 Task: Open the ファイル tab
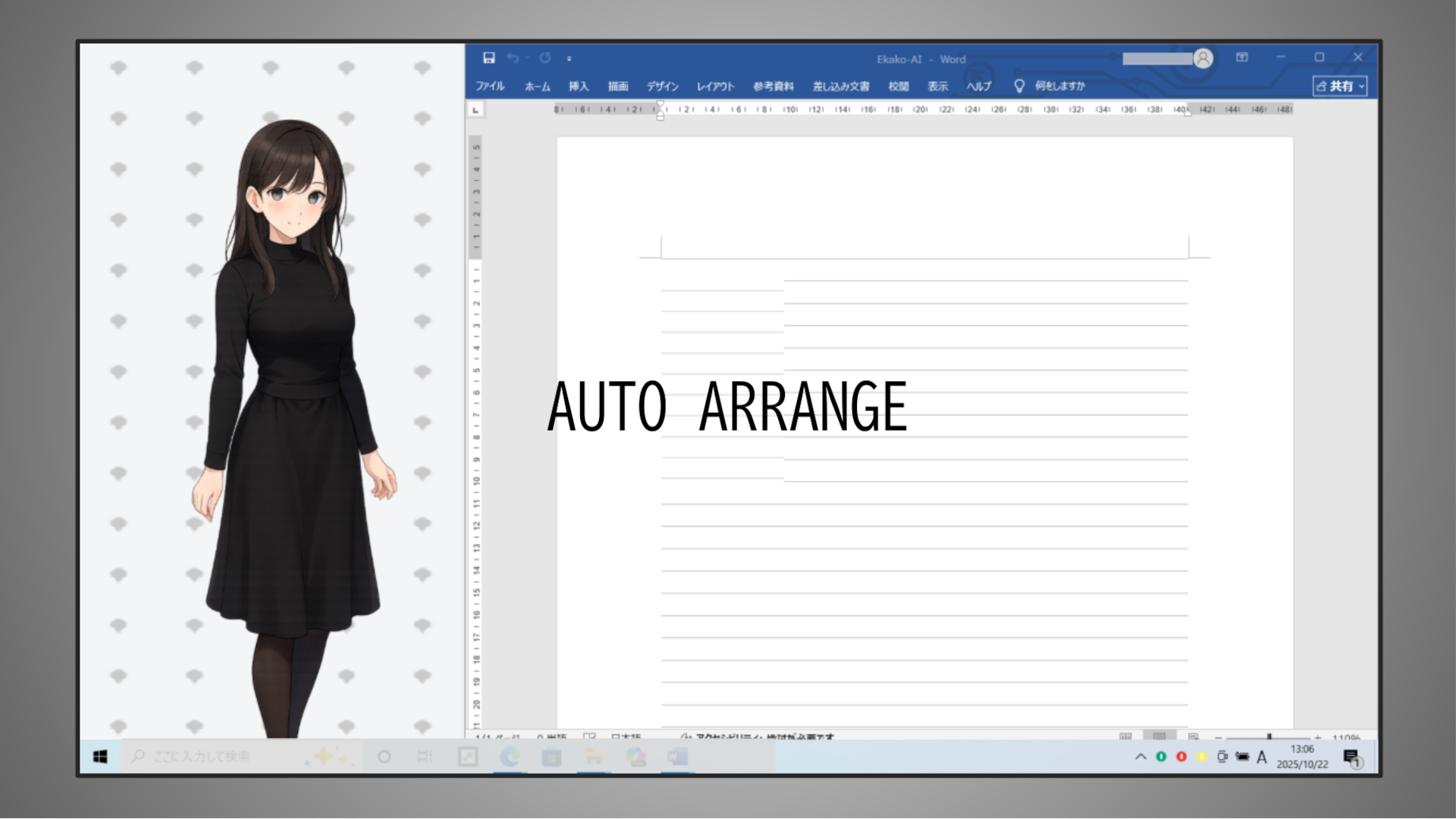(490, 86)
